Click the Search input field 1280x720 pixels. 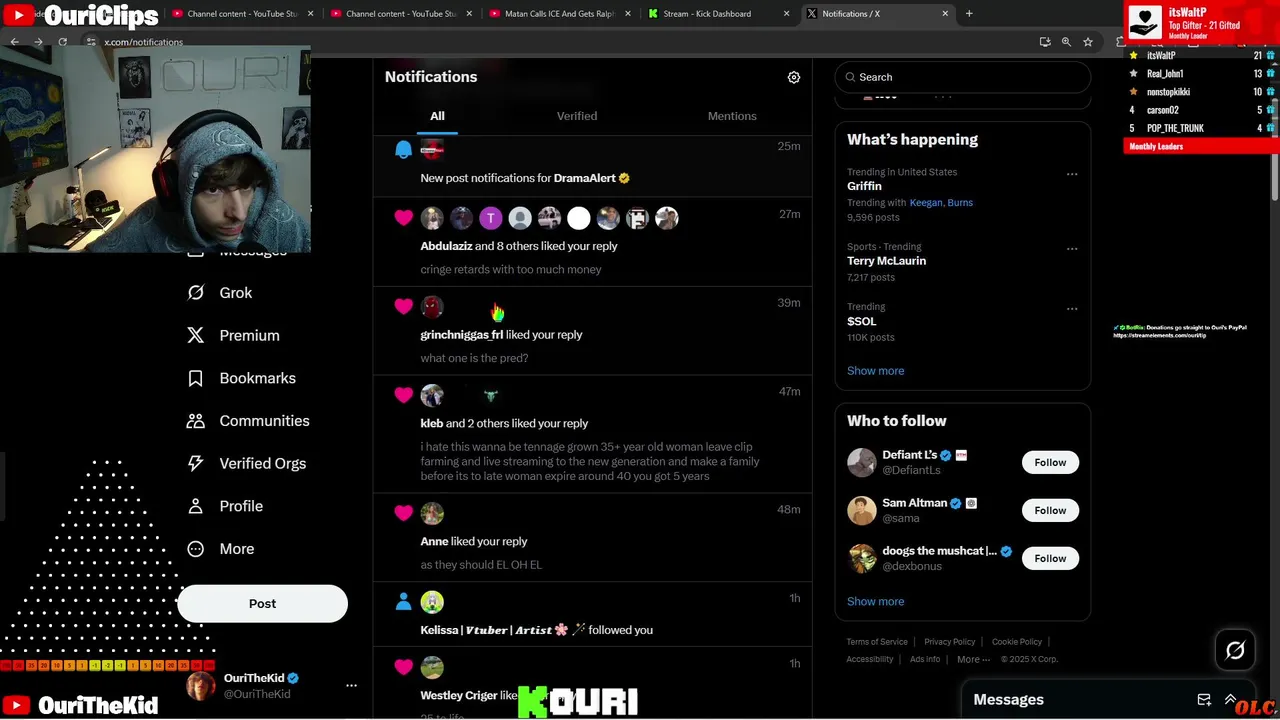(962, 77)
